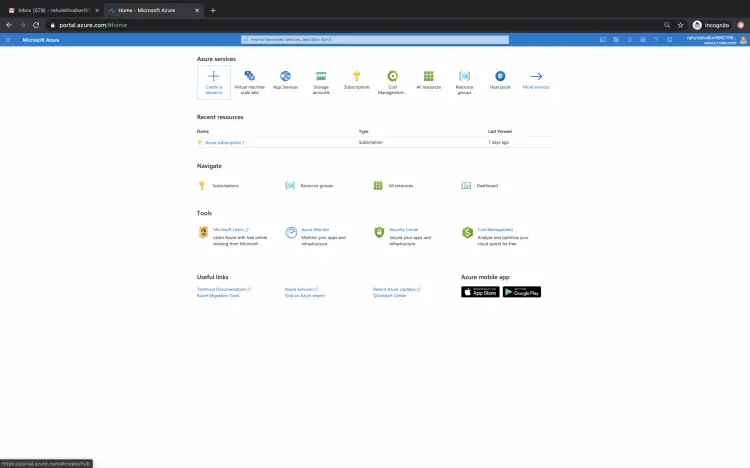Open Host pools service
The width and height of the screenshot is (750, 468).
pos(500,79)
